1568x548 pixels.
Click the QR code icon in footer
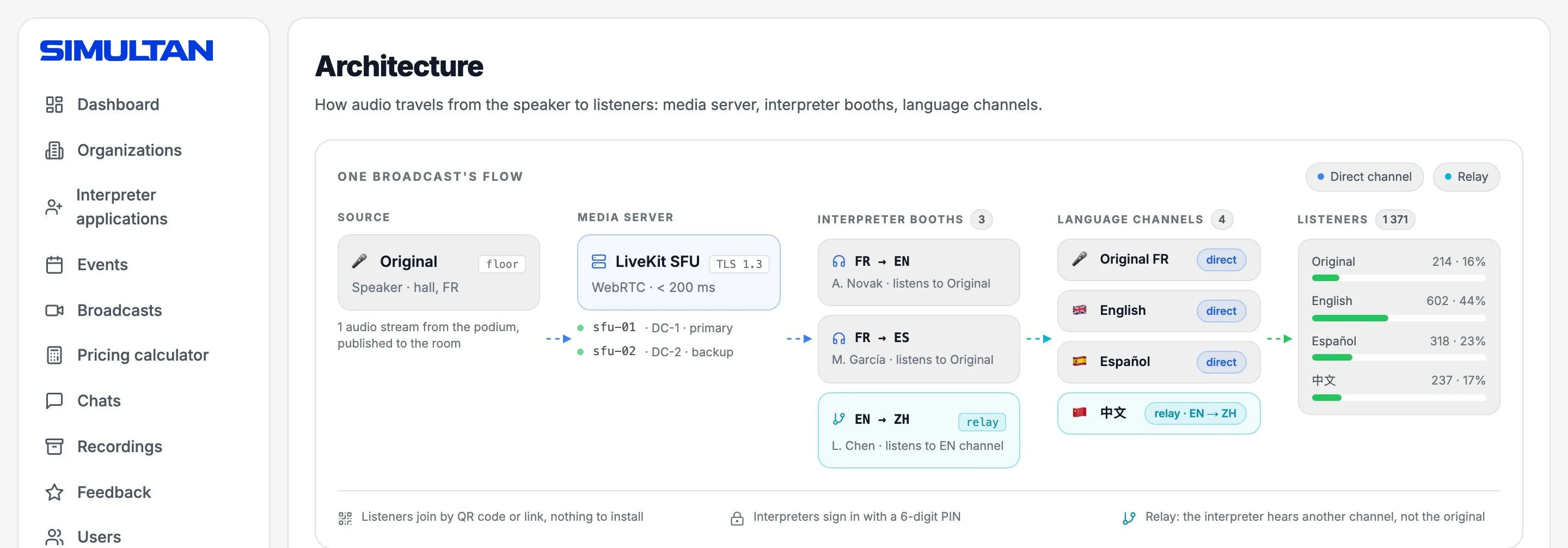pyautogui.click(x=345, y=518)
